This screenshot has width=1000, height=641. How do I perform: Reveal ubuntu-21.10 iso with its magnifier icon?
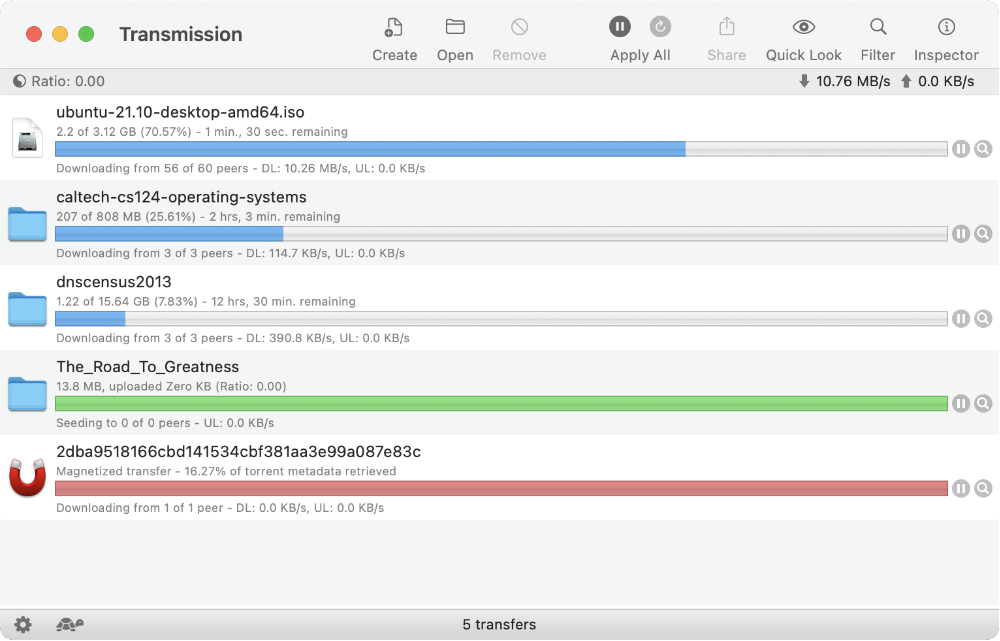pos(982,148)
